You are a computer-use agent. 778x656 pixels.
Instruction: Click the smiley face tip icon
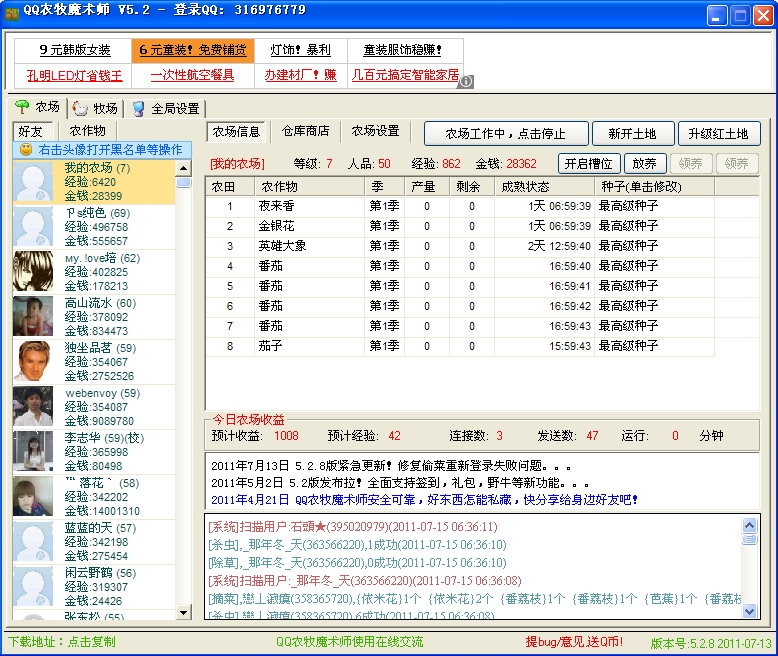coord(26,149)
